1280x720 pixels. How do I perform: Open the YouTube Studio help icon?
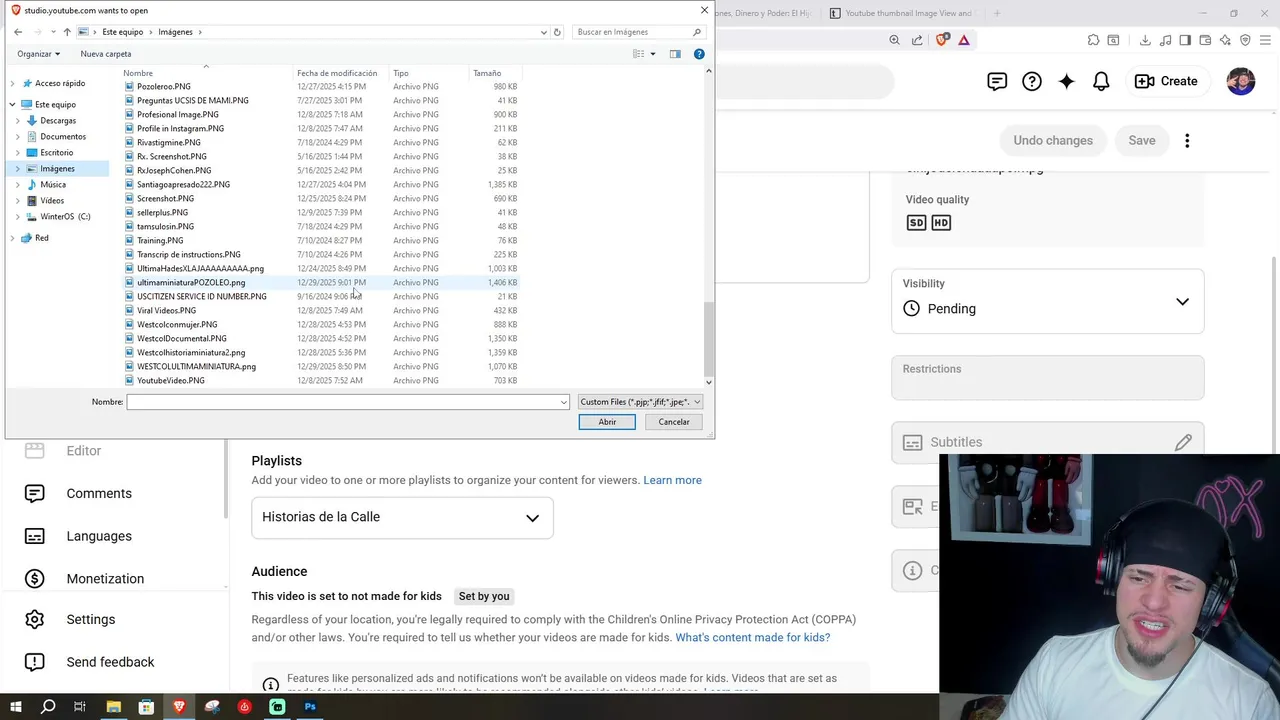[1032, 82]
